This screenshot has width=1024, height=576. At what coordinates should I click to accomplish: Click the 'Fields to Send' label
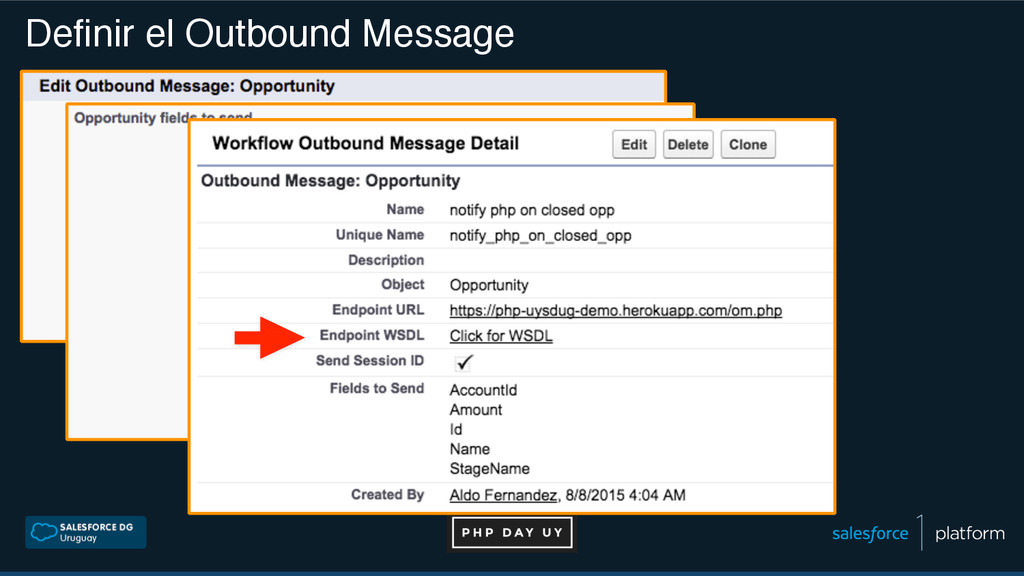click(377, 389)
